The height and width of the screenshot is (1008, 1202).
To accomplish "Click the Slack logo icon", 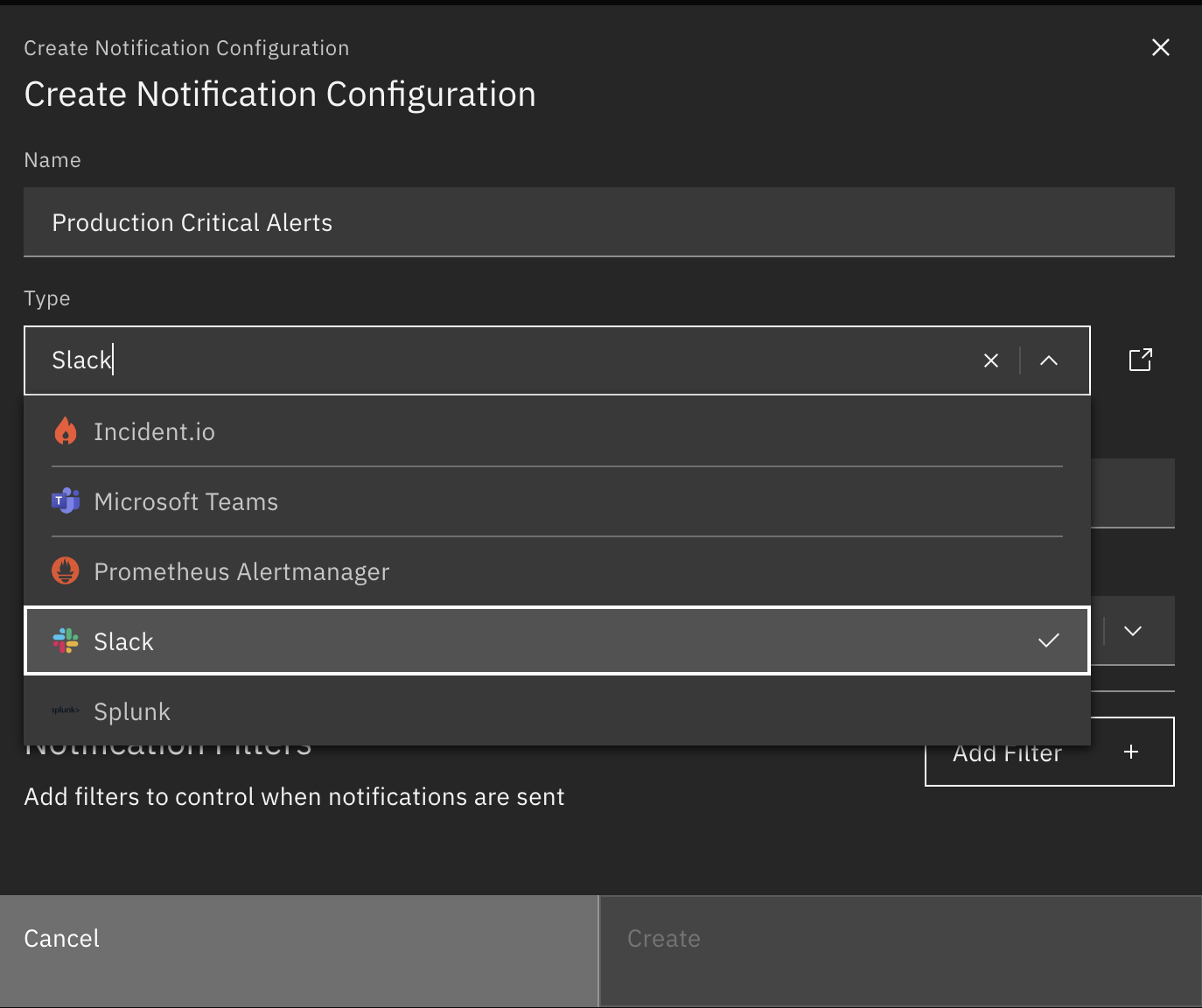I will pos(66,641).
